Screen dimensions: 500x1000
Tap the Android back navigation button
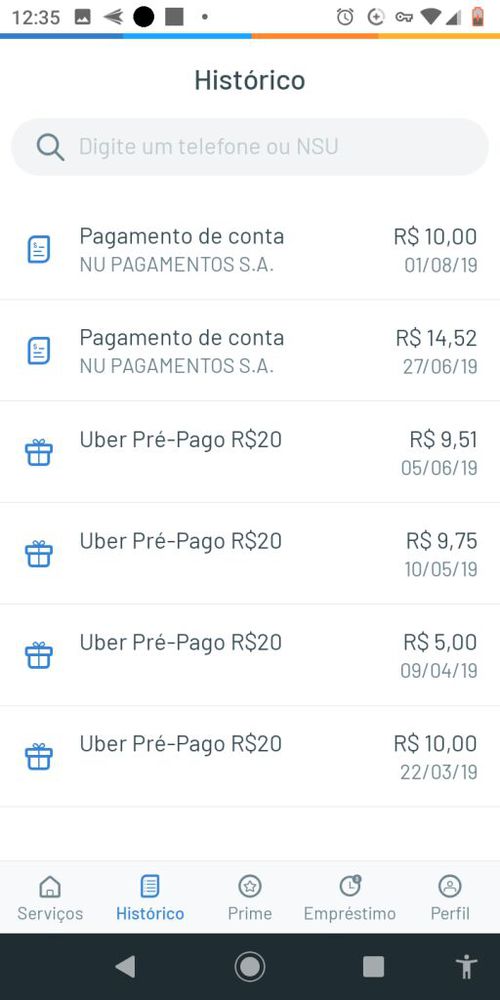point(125,967)
